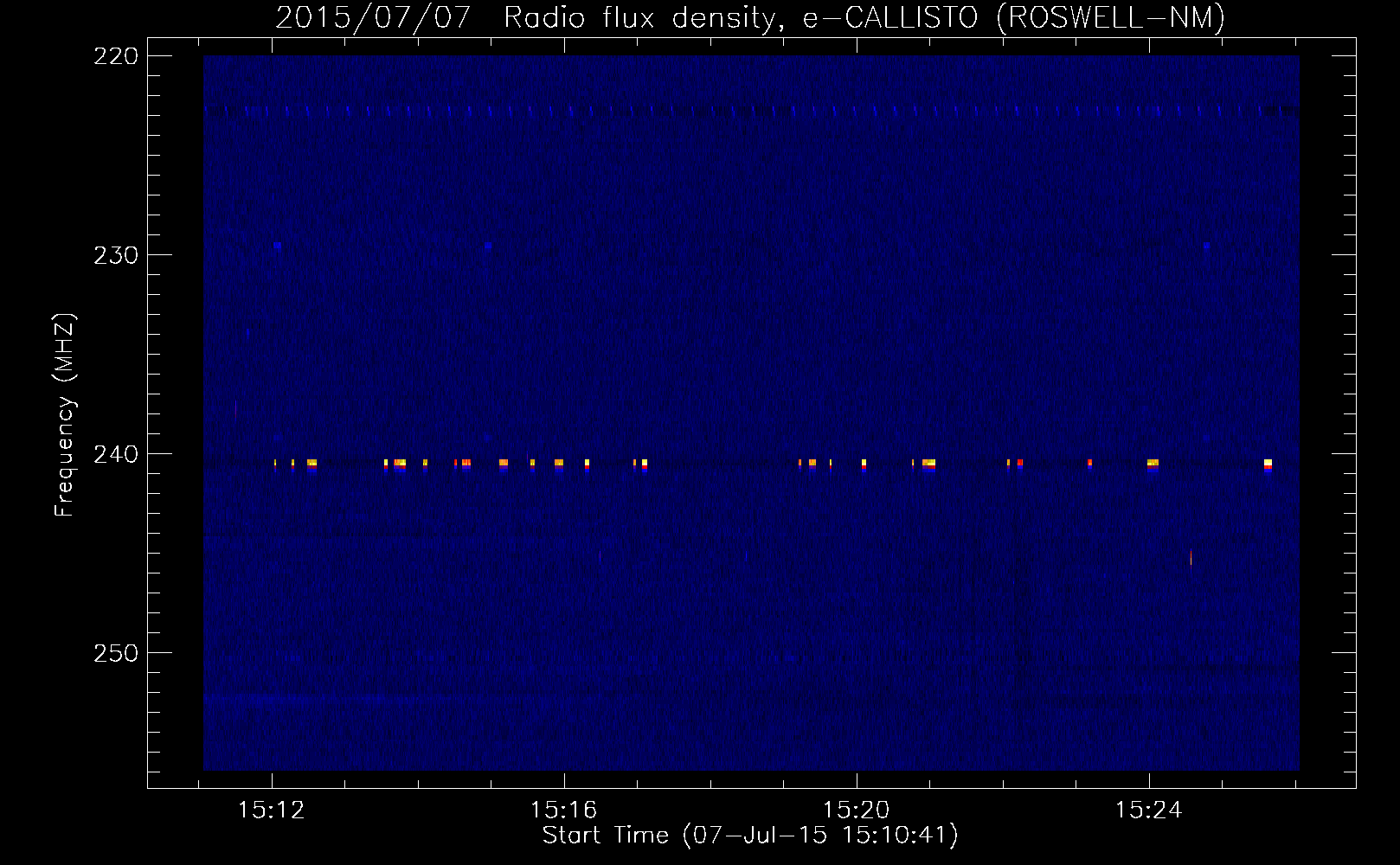Screen dimensions: 1400x865
Task: Click the 2015/07/07 date in title
Action: (x=373, y=17)
